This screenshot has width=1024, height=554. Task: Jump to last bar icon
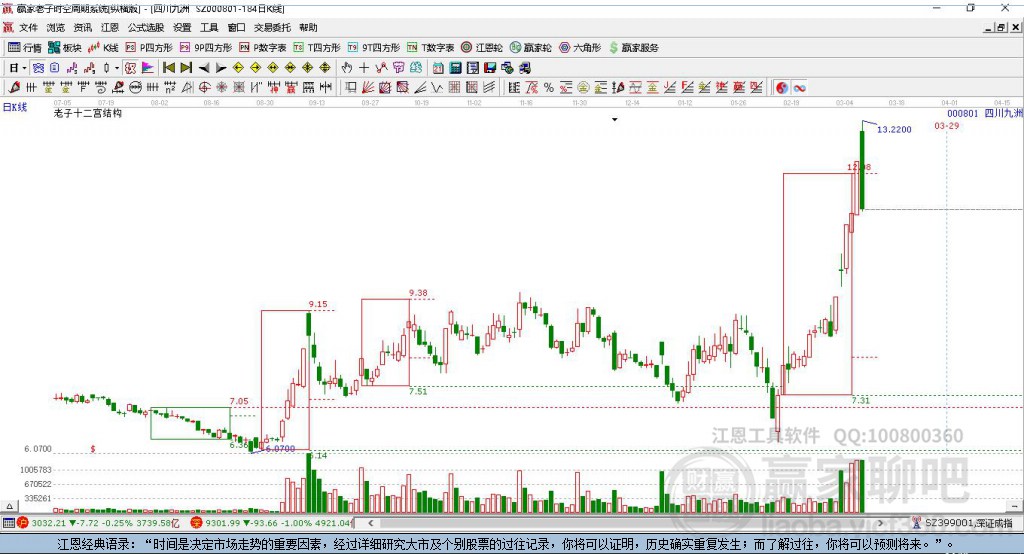point(186,68)
